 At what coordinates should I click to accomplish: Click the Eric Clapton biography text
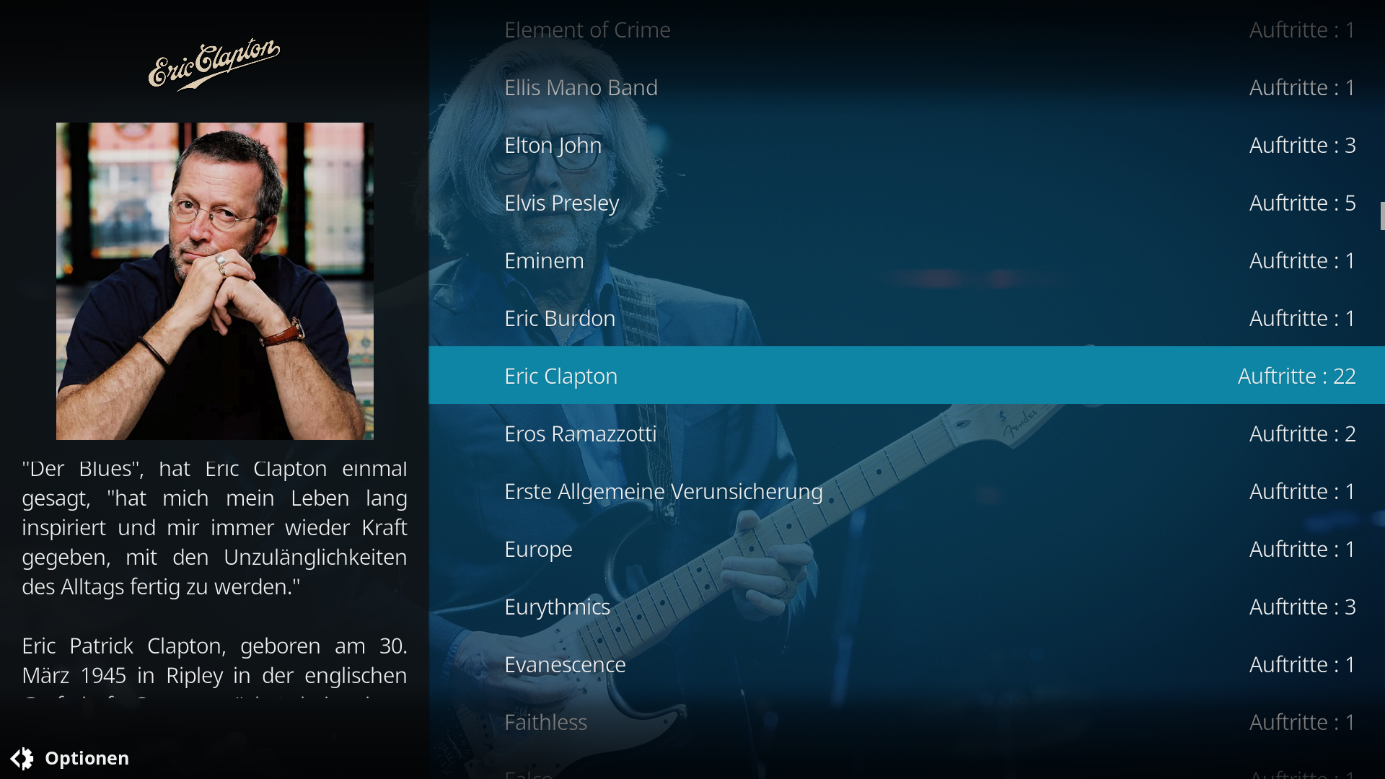(214, 578)
